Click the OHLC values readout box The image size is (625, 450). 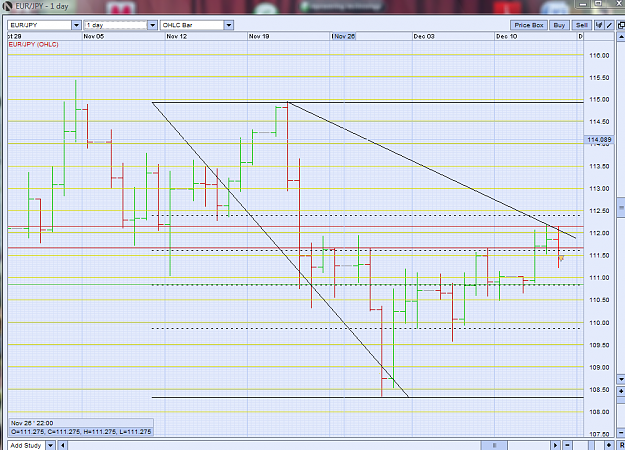81,432
